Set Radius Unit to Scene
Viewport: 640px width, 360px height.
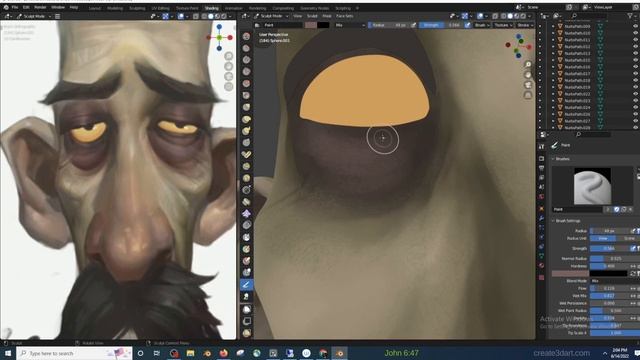[629, 238]
